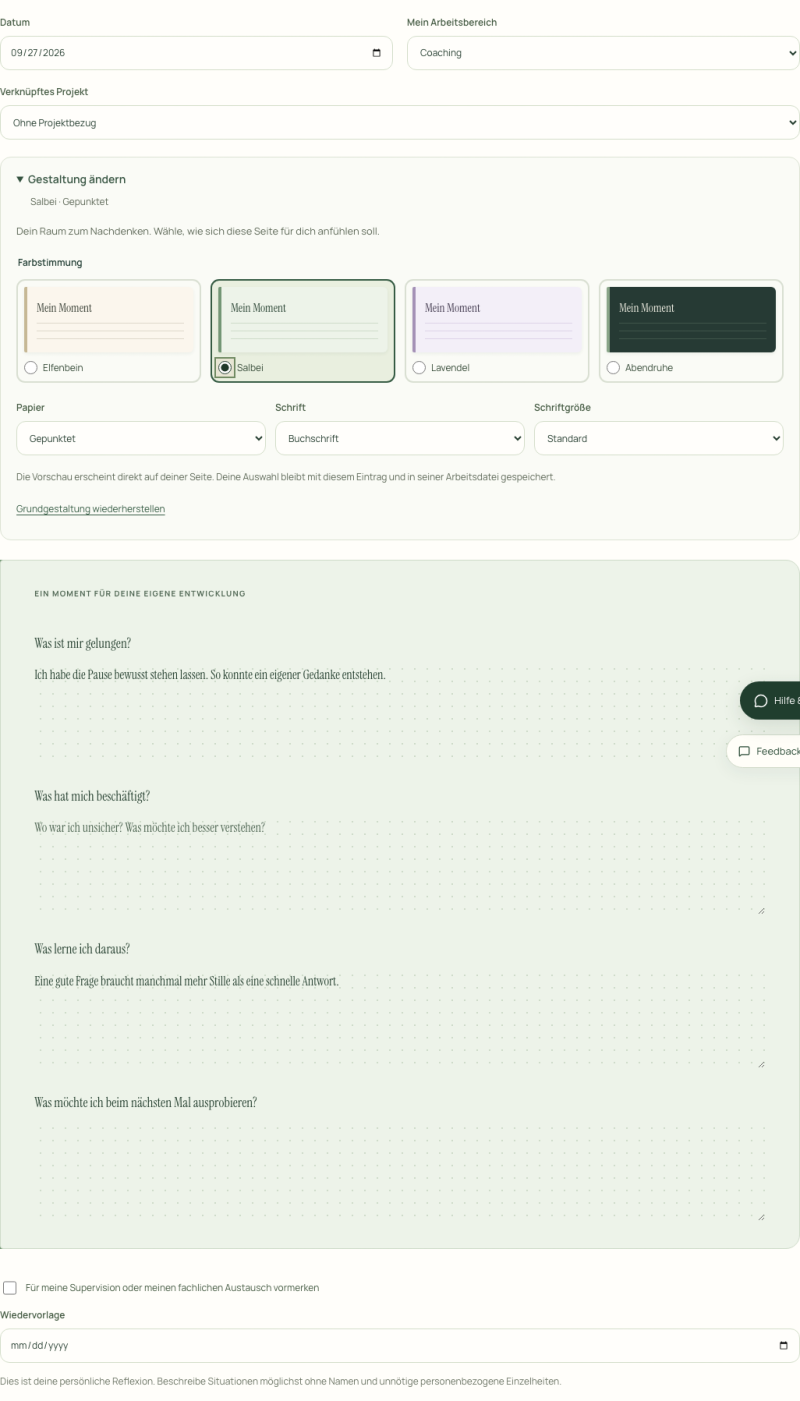Click the Salbei Mein Moment preview card
The width and height of the screenshot is (800, 1401).
[x=303, y=331]
